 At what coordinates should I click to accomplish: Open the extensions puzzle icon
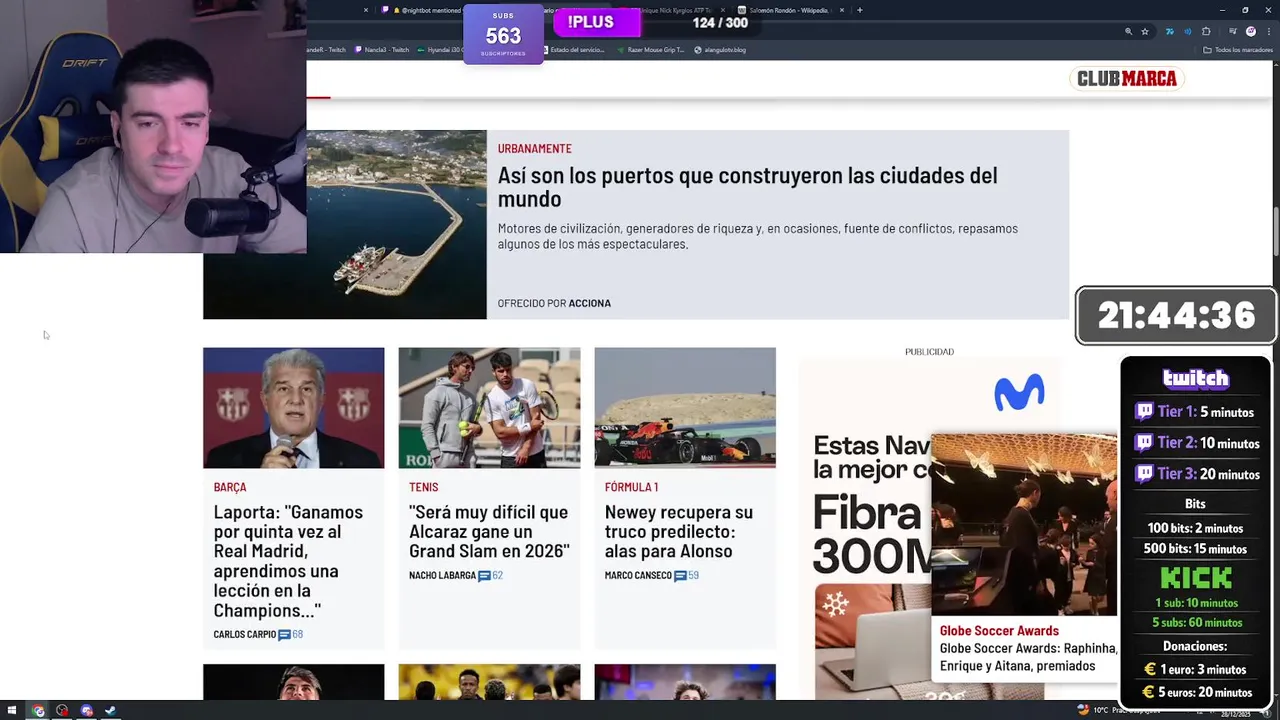1206,31
